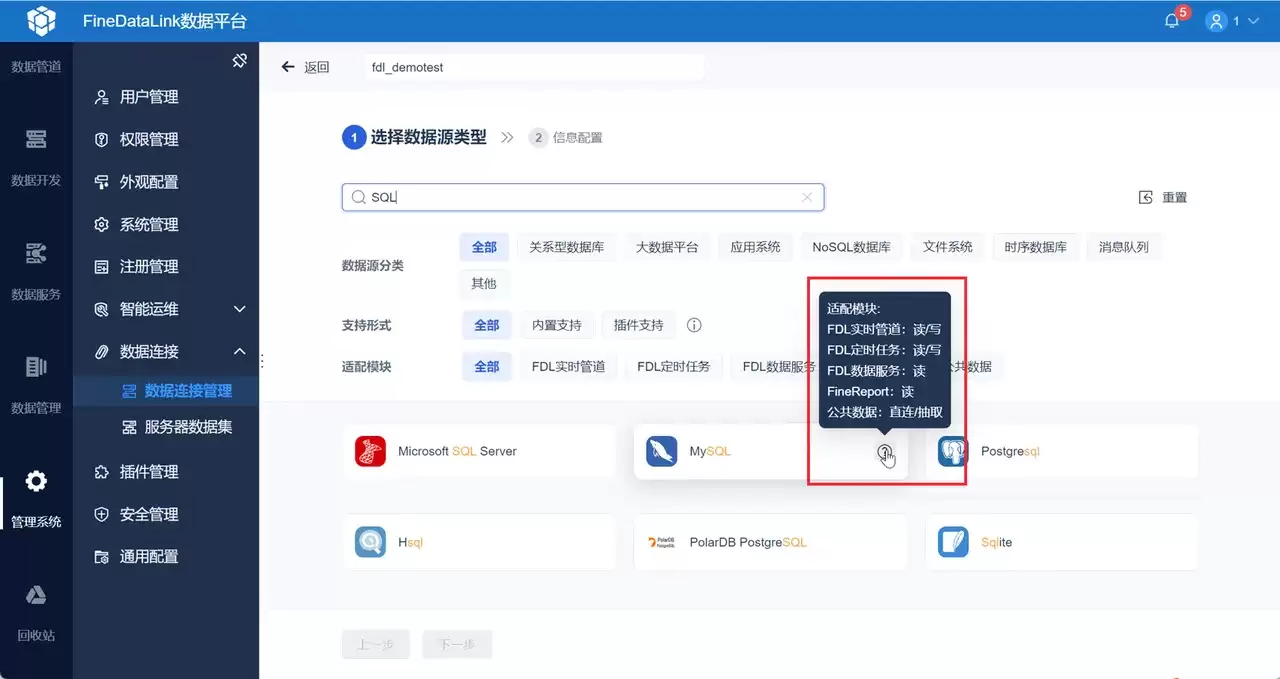This screenshot has width=1280, height=679.
Task: Select the Microsoft SQL Server data source
Action: [x=479, y=451]
